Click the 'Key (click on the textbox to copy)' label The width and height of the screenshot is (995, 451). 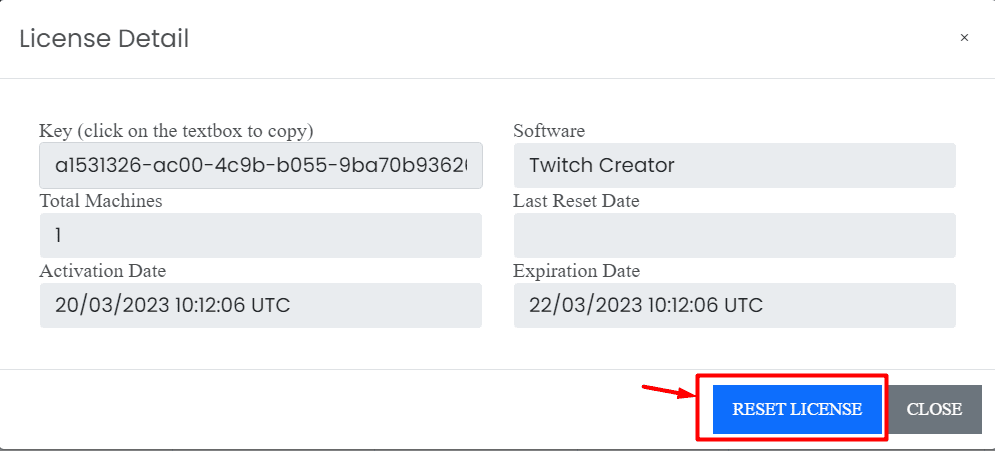(x=176, y=131)
